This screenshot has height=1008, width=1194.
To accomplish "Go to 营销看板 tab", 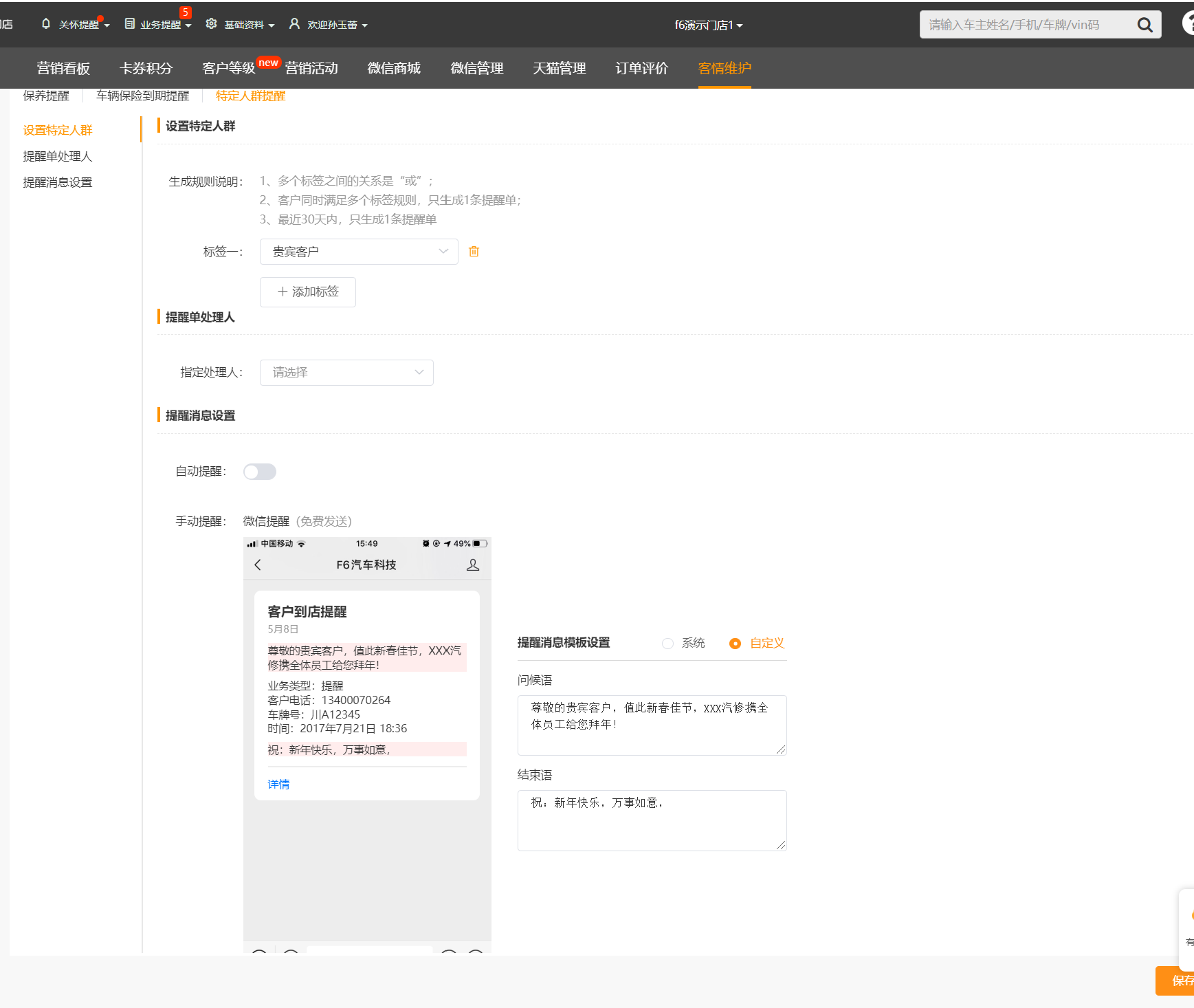I will 63,68.
